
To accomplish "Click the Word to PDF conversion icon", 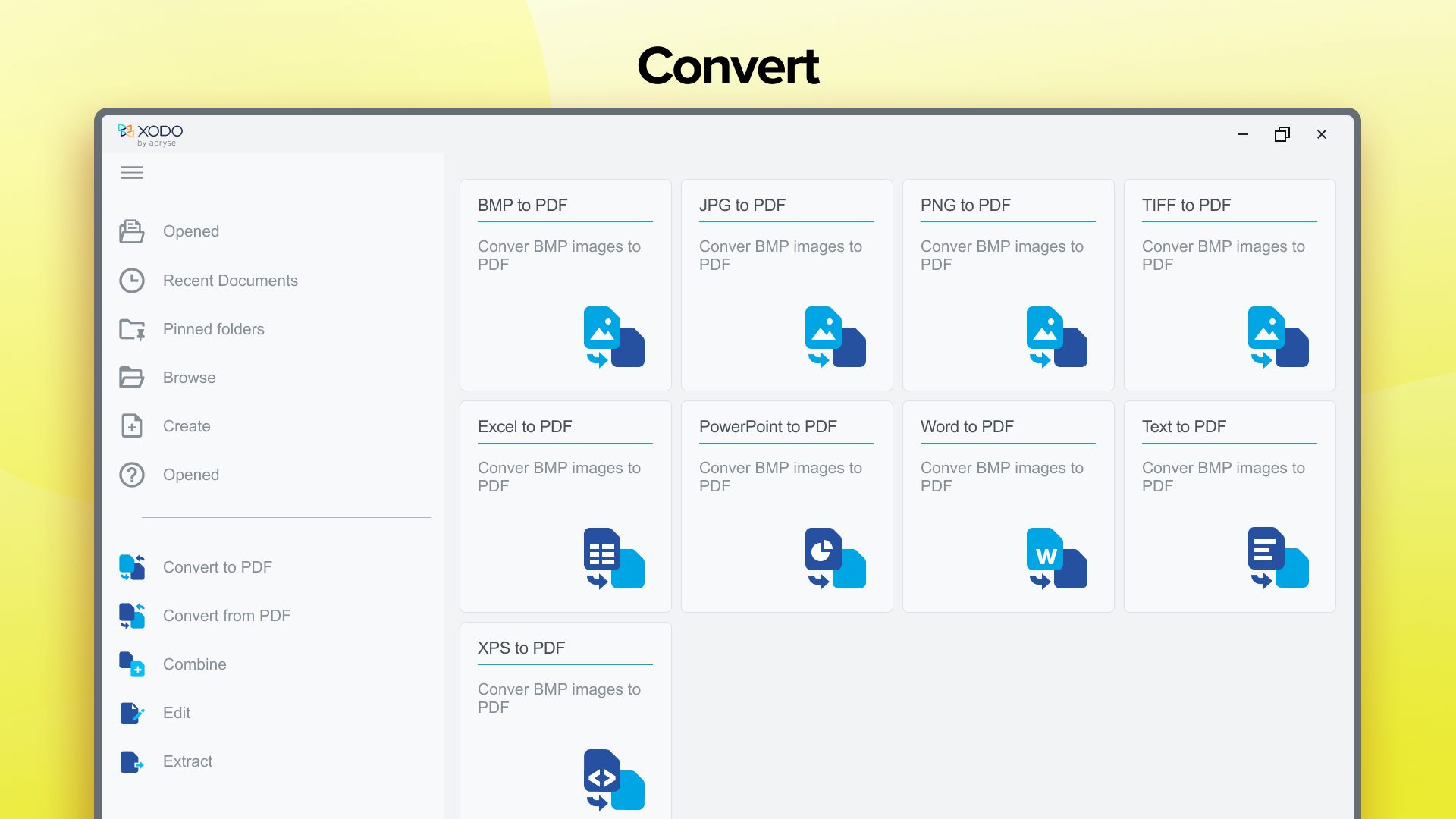I will coord(1056,559).
